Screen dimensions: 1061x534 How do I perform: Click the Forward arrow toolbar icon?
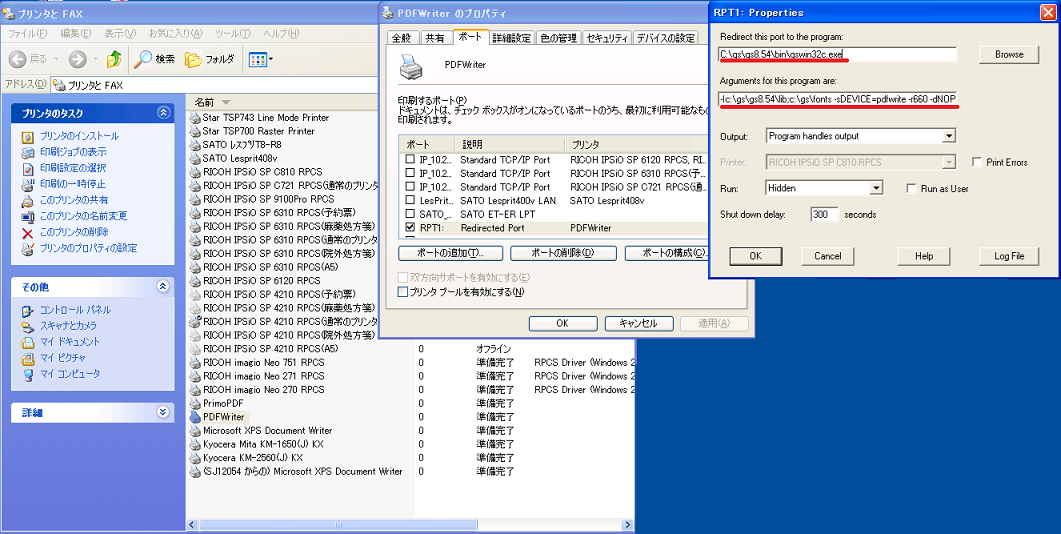[77, 60]
